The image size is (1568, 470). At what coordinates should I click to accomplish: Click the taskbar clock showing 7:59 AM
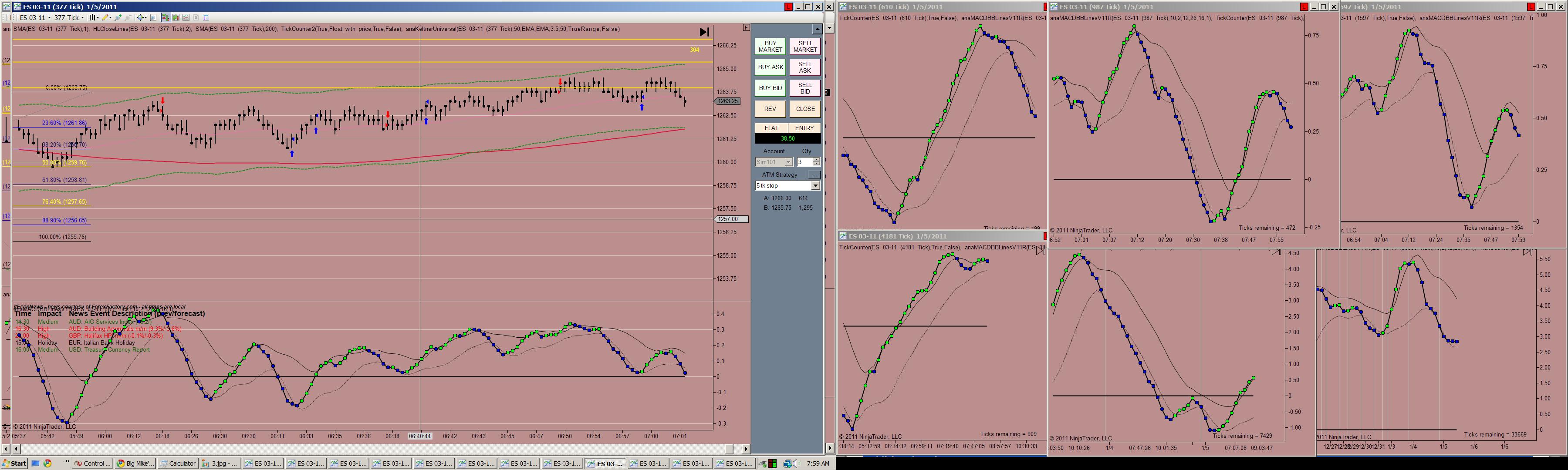click(x=818, y=463)
